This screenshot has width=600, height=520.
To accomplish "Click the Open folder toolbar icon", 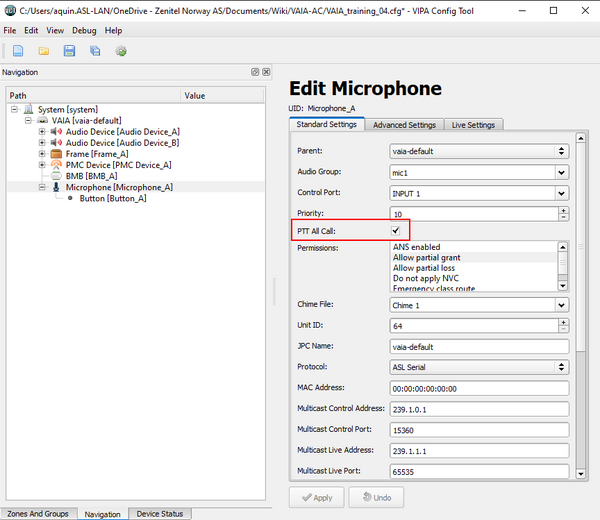I will [44, 51].
